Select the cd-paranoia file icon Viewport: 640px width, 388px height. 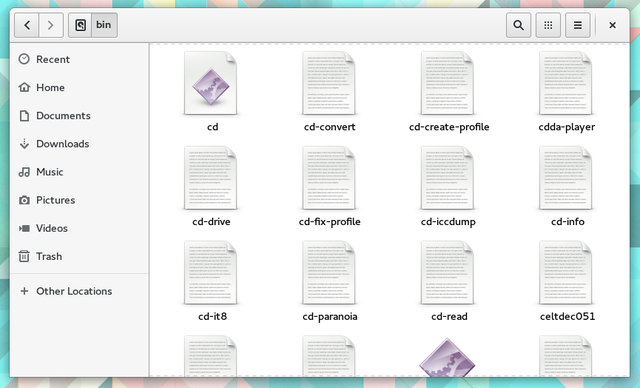(329, 273)
